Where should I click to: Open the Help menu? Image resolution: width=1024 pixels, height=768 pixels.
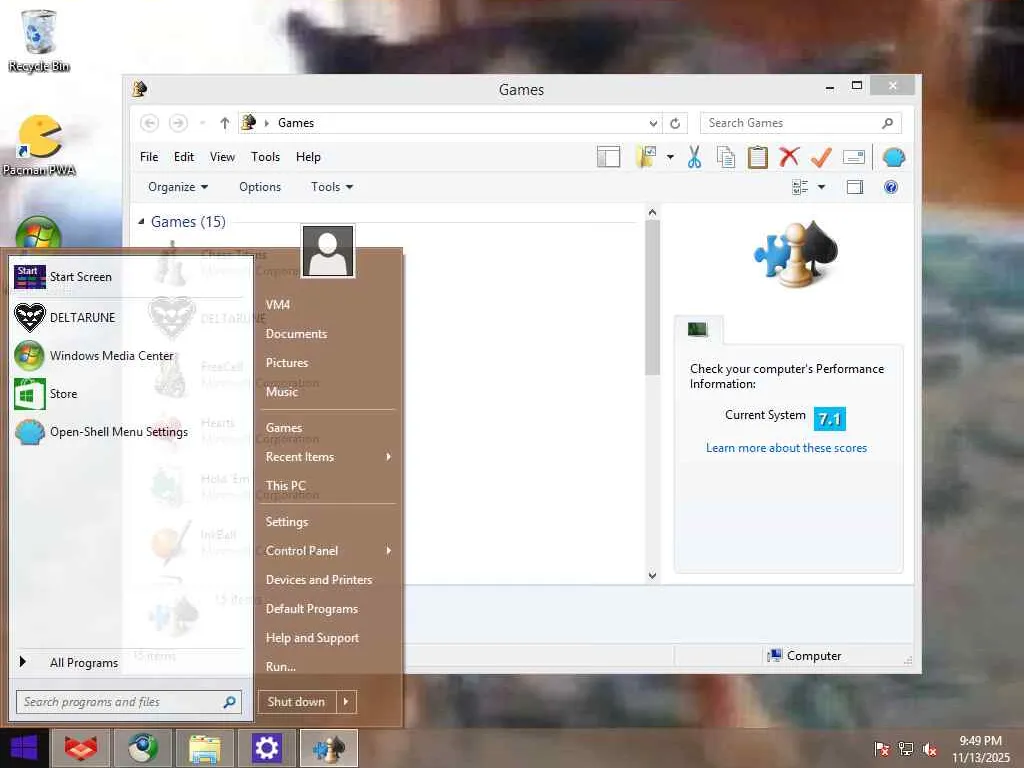[x=308, y=157]
